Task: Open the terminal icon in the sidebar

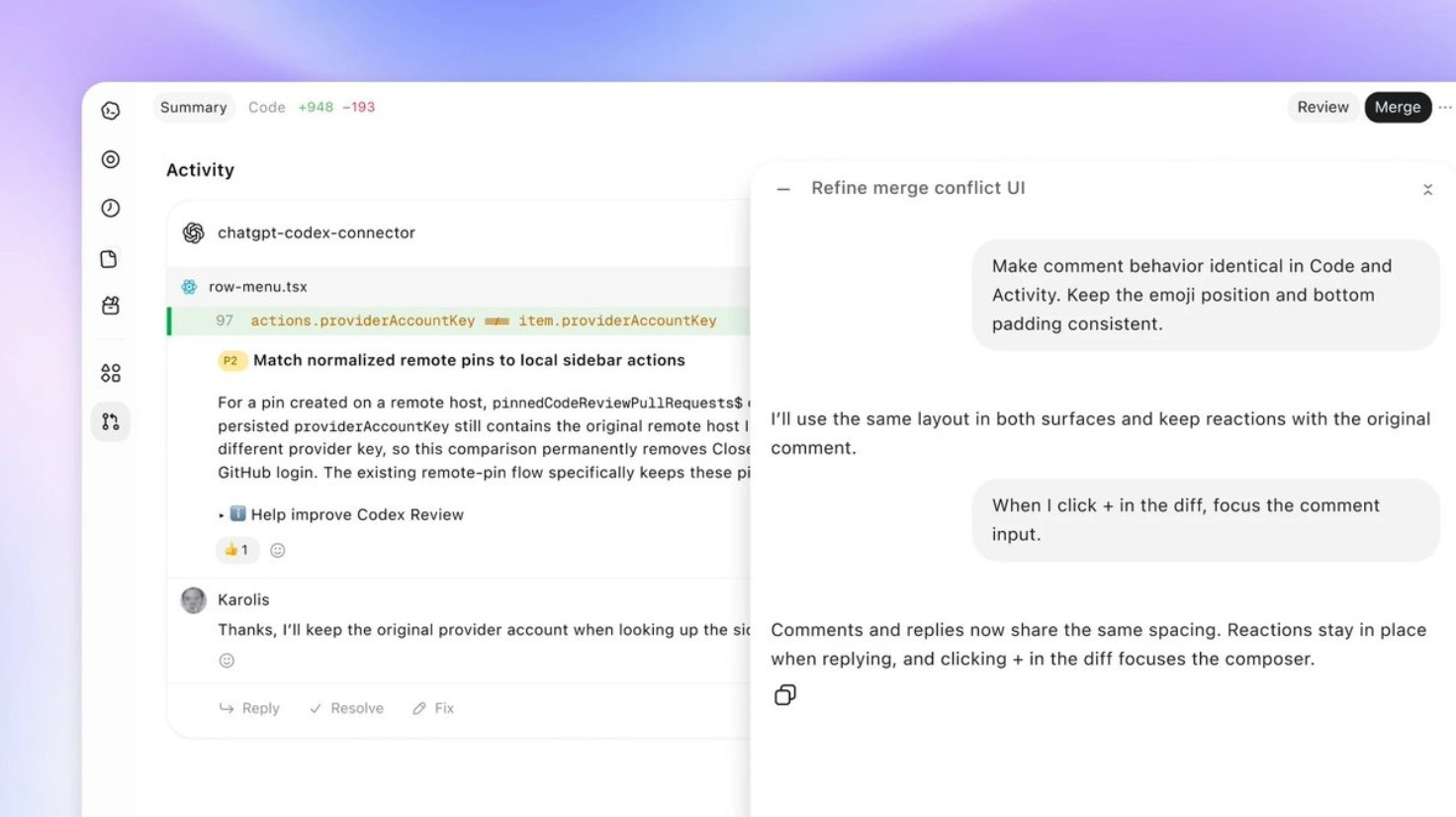Action: click(111, 111)
